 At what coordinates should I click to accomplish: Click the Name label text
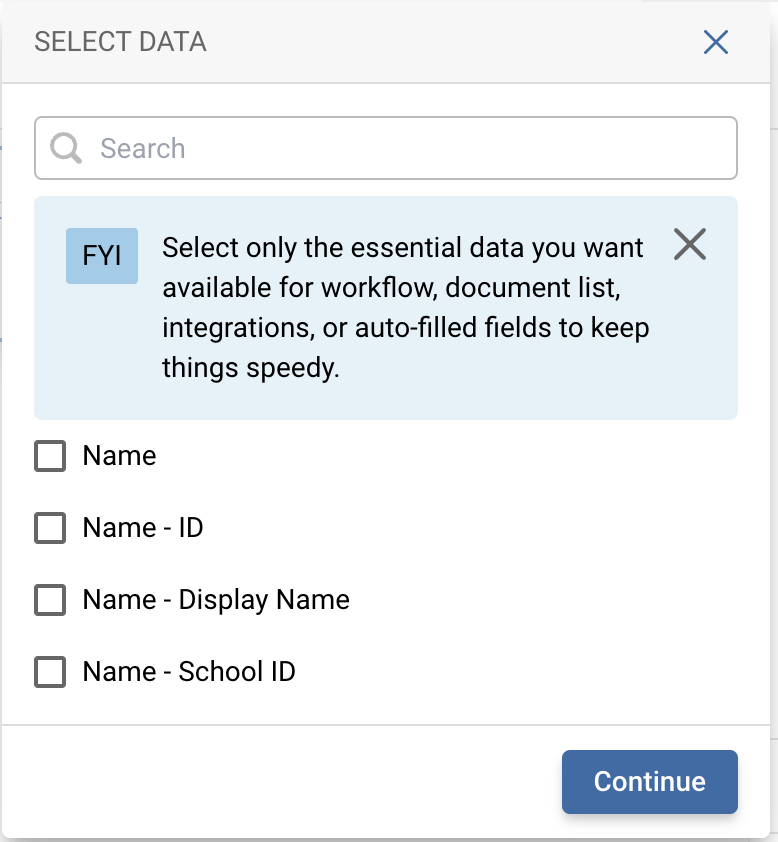click(x=119, y=456)
